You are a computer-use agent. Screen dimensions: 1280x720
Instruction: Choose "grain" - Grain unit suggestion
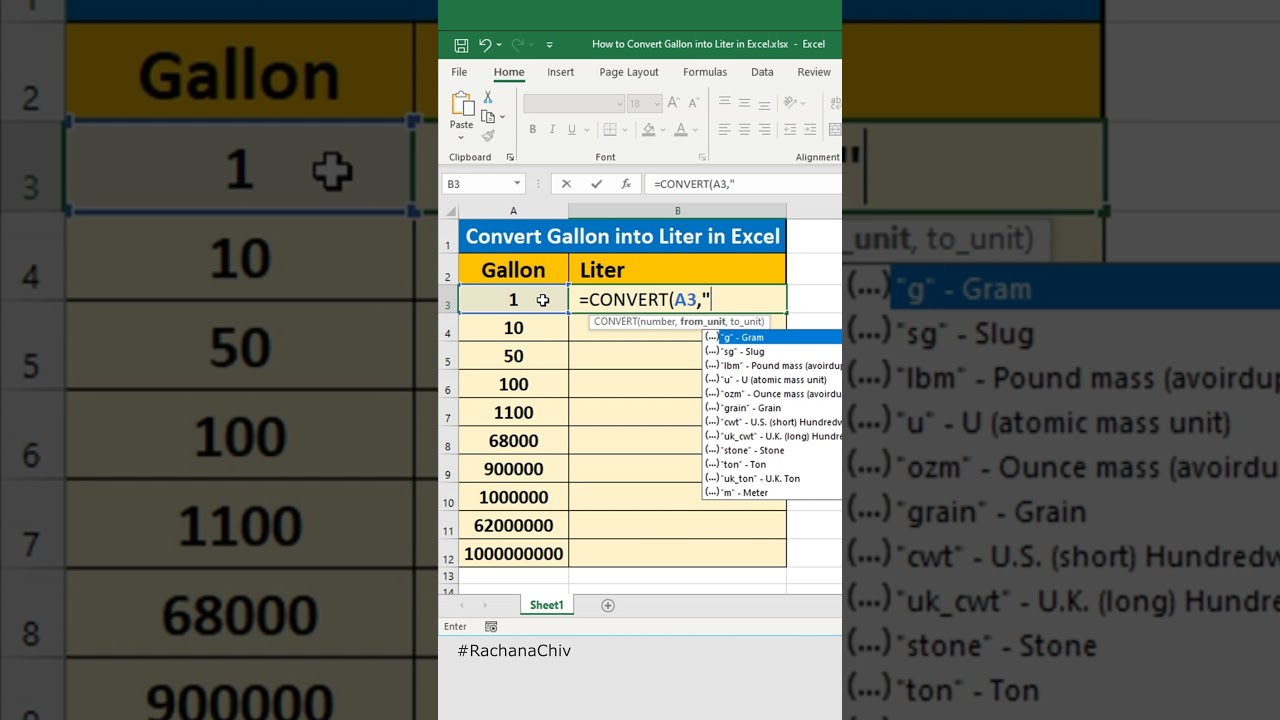tap(773, 408)
